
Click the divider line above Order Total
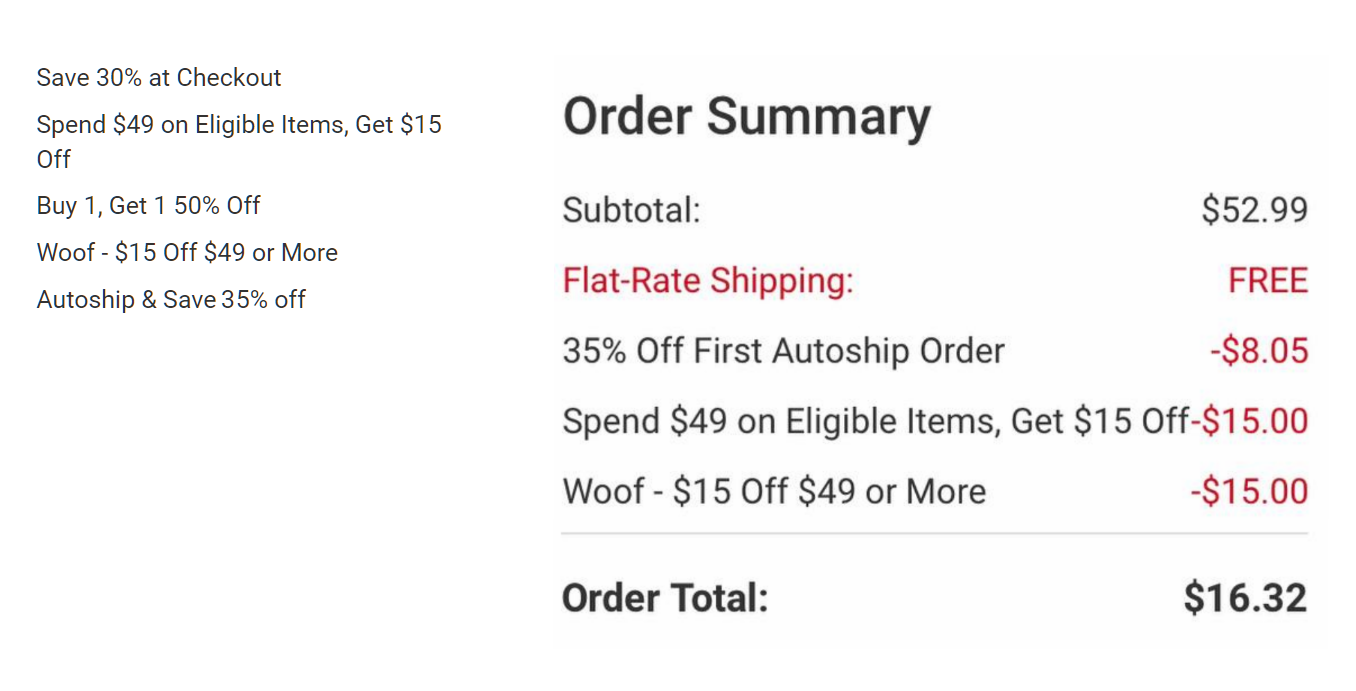(x=934, y=534)
